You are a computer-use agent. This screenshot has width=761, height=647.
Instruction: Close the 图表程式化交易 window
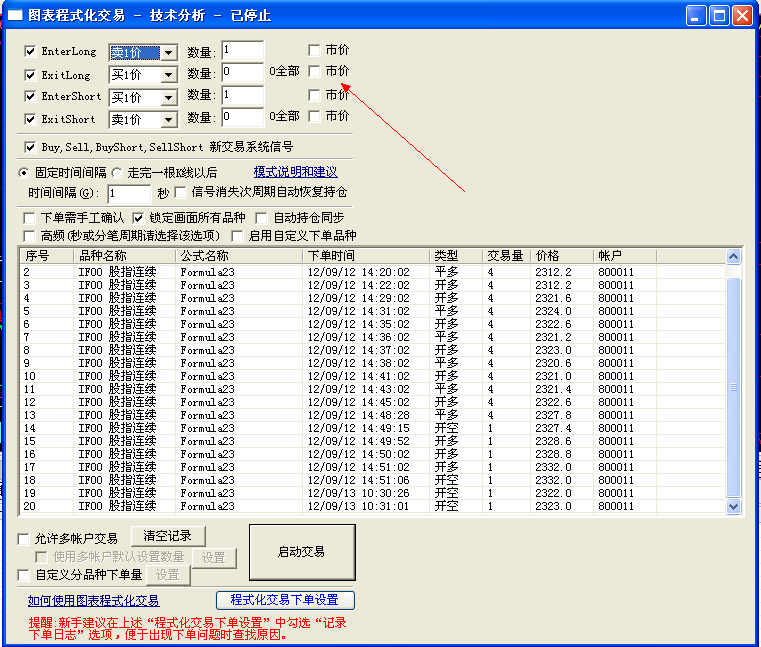click(x=743, y=16)
